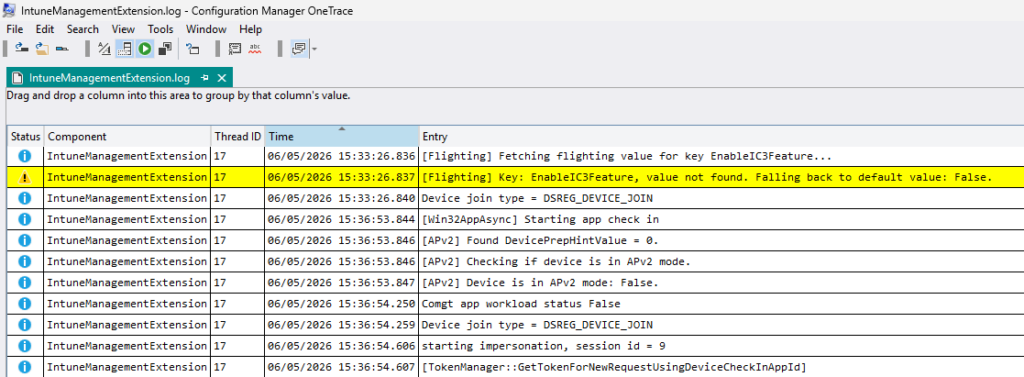Close the IntuneManagementExtension.log tab
Image resolution: width=1024 pixels, height=377 pixels.
pos(221,78)
